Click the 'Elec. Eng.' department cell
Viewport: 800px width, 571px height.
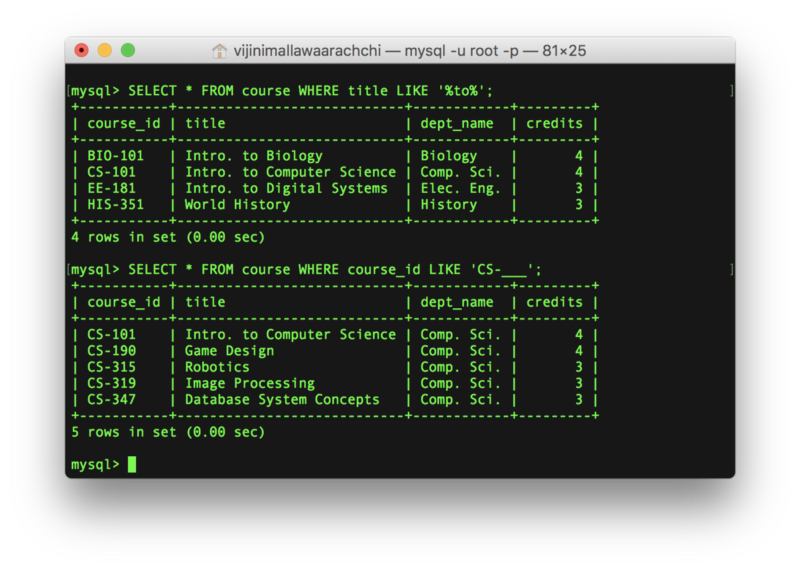[461, 188]
